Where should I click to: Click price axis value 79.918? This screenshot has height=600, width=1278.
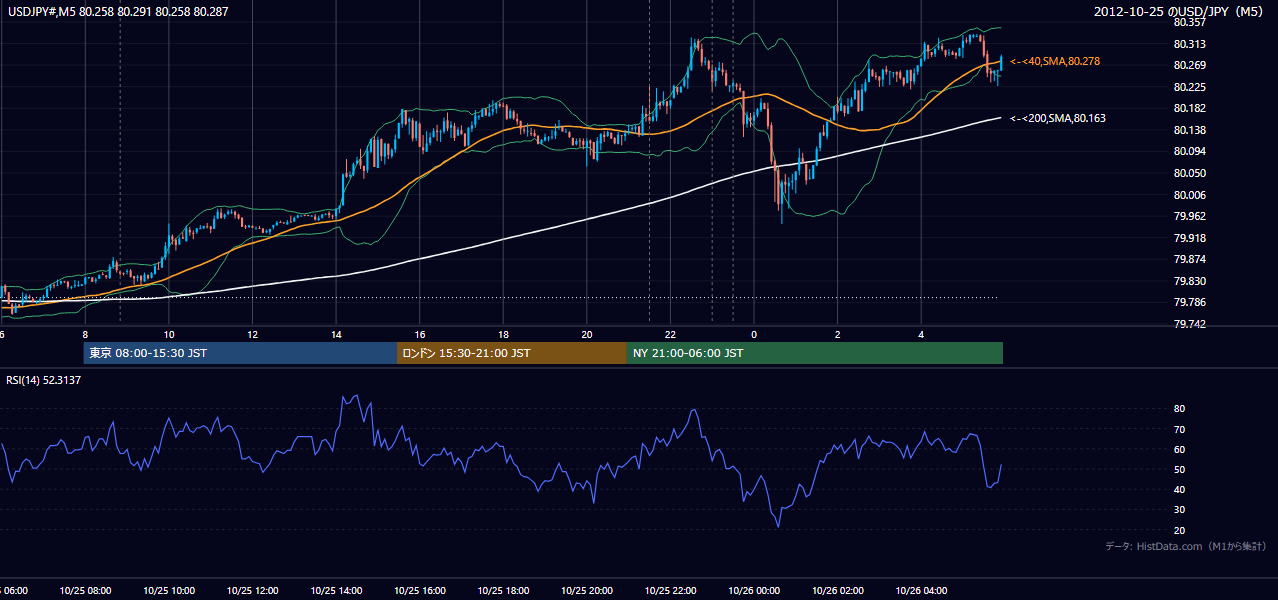(x=1190, y=238)
